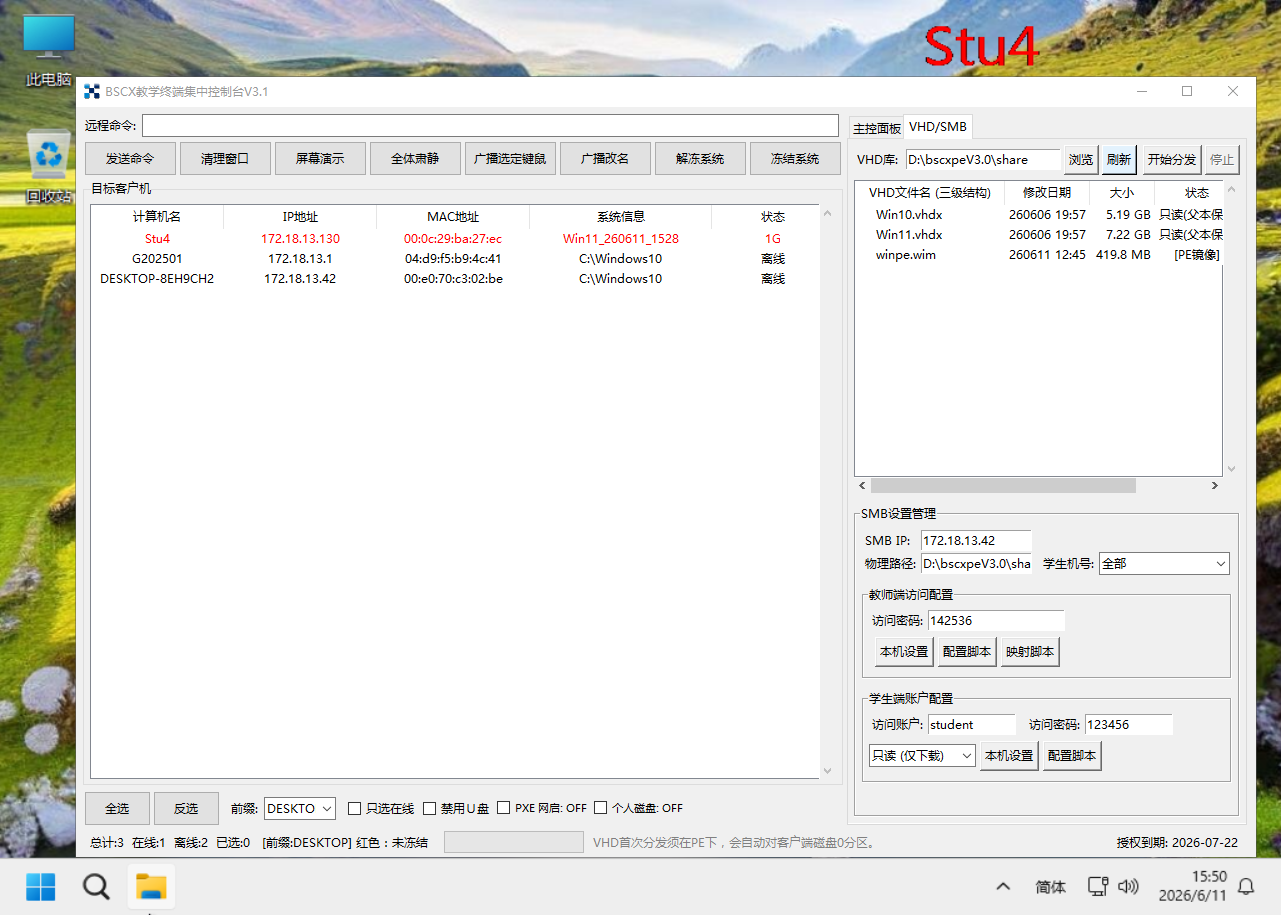This screenshot has height=915, width=1281.
Task: Click 配置脚本 under 学生端账户配置
Action: 1072,756
